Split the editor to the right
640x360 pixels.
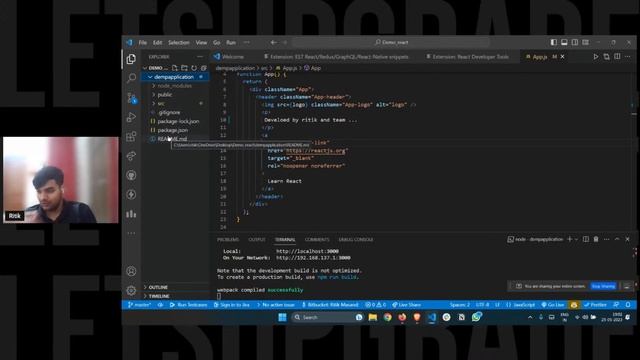(617, 57)
